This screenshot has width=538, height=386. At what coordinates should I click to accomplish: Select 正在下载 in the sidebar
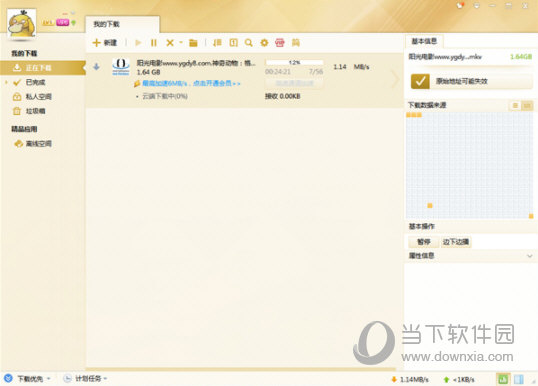[x=43, y=68]
